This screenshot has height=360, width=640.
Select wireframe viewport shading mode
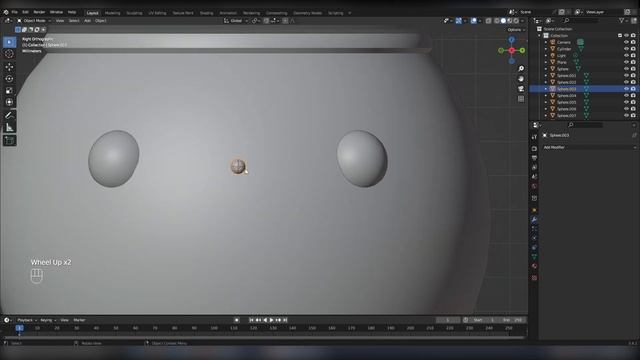[497, 20]
